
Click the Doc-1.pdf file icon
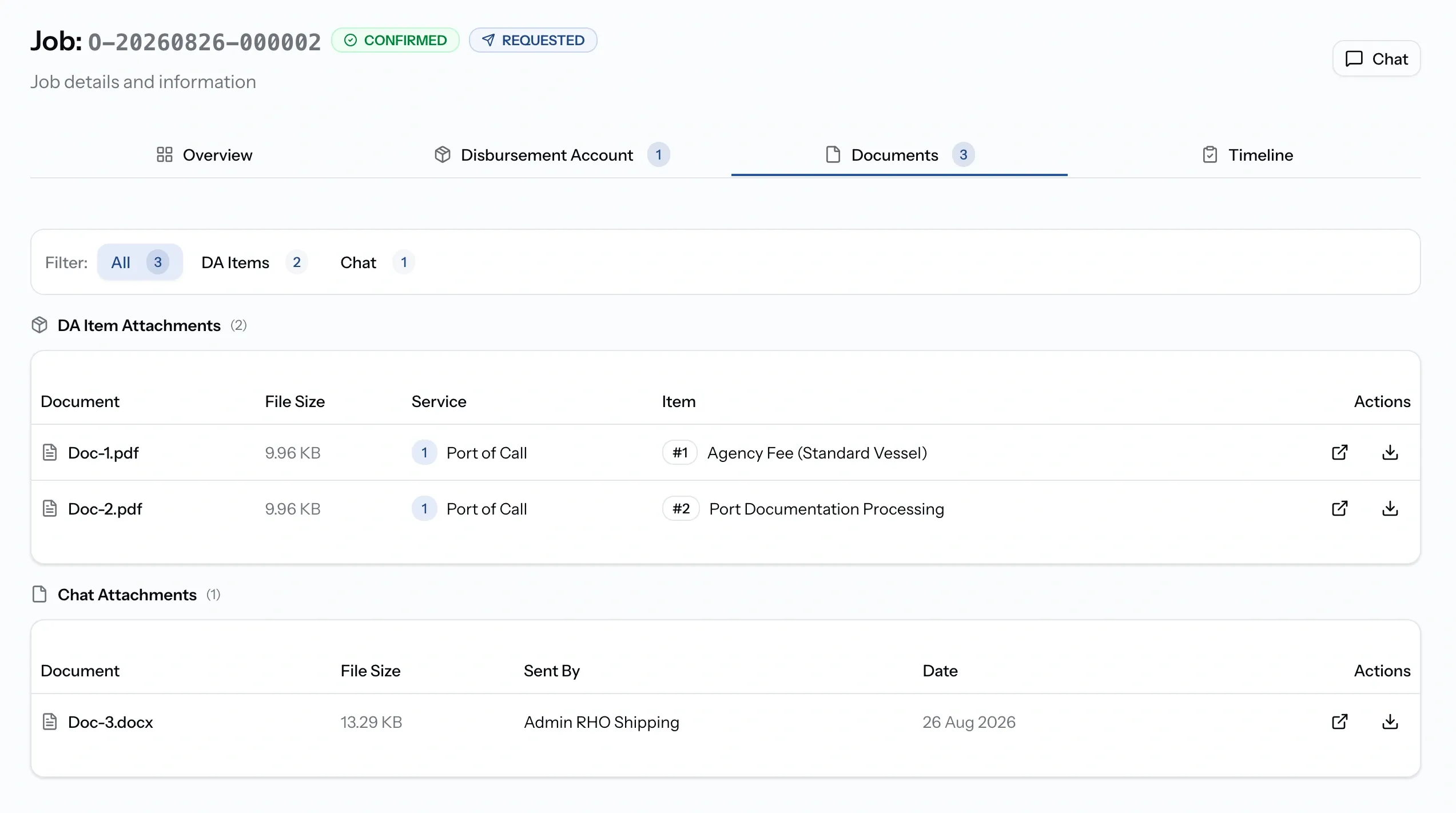50,452
